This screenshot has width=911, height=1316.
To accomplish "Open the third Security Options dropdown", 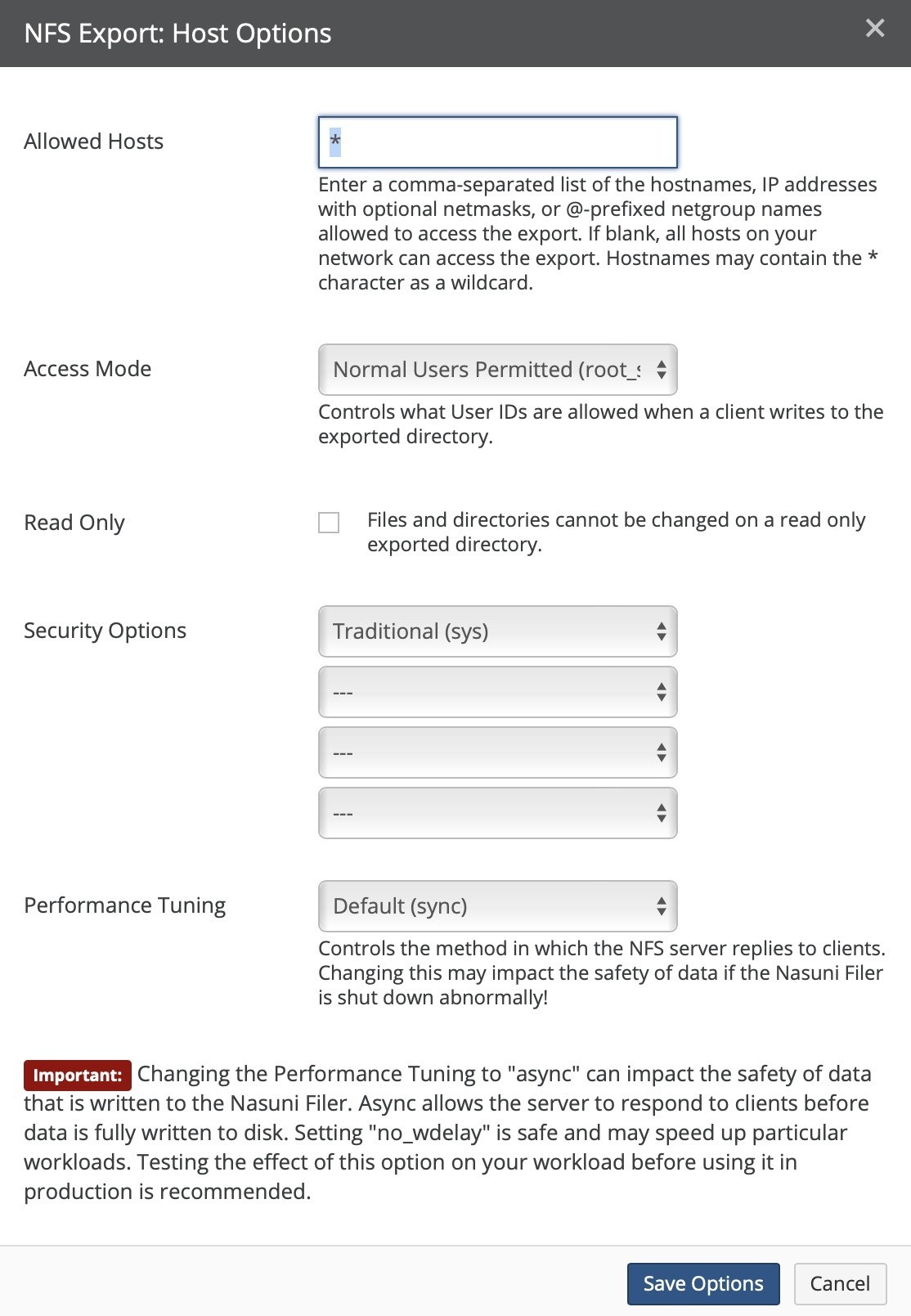I will pos(497,752).
